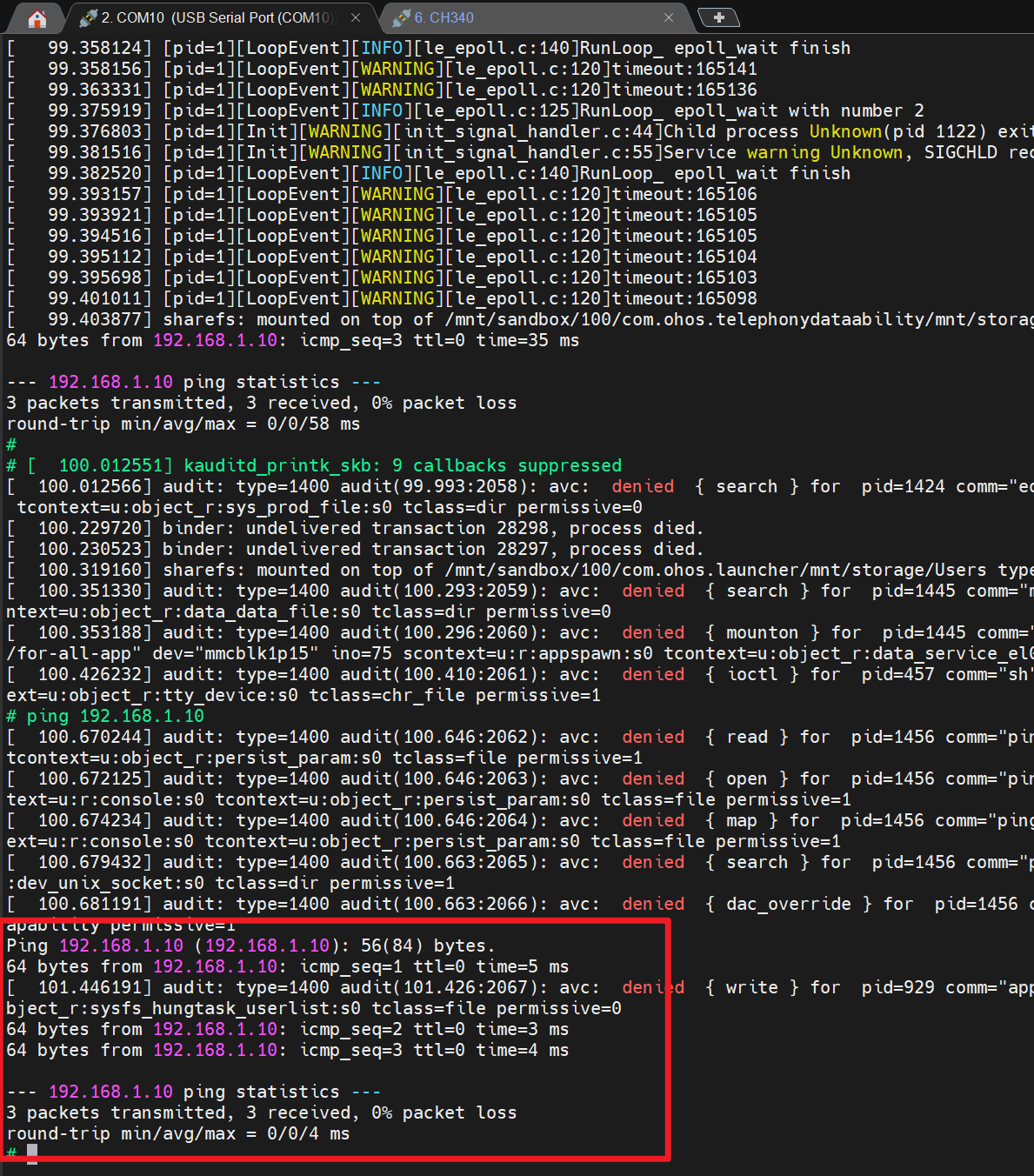The image size is (1034, 1176).
Task: Click 'round-trip min/avg/max = 0/0/4 ms'
Action: [178, 1133]
